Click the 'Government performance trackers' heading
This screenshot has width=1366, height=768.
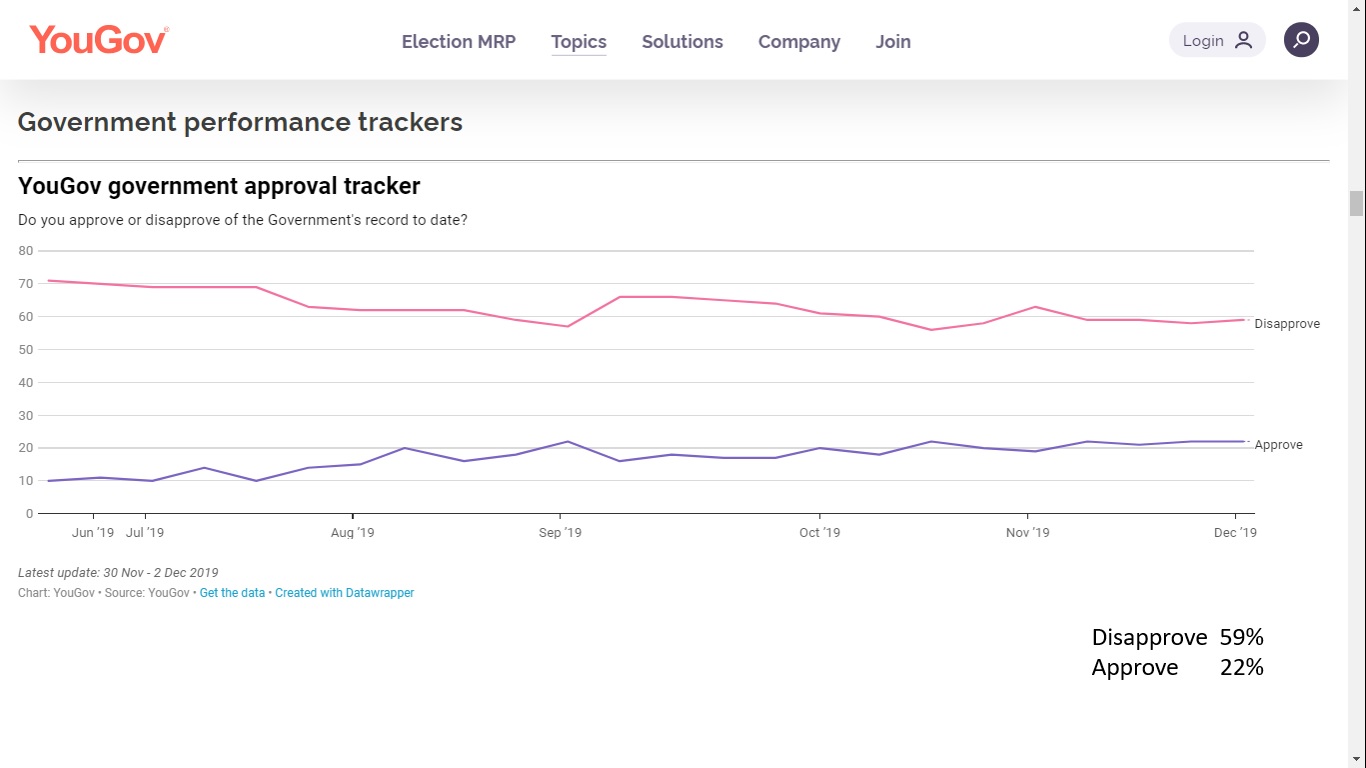click(x=240, y=122)
